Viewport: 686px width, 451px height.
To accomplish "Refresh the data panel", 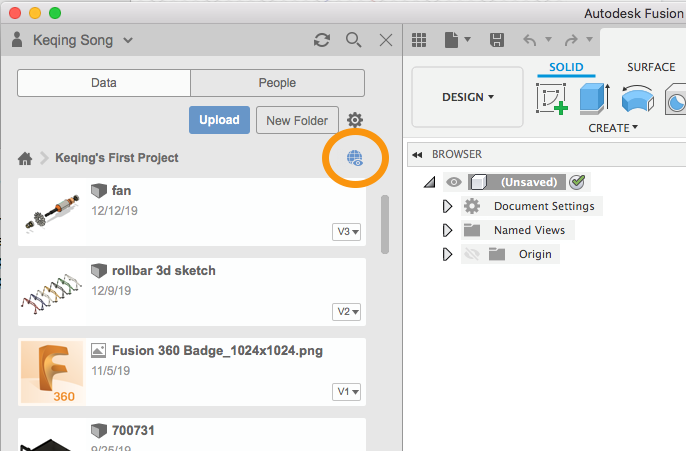I will (x=322, y=40).
